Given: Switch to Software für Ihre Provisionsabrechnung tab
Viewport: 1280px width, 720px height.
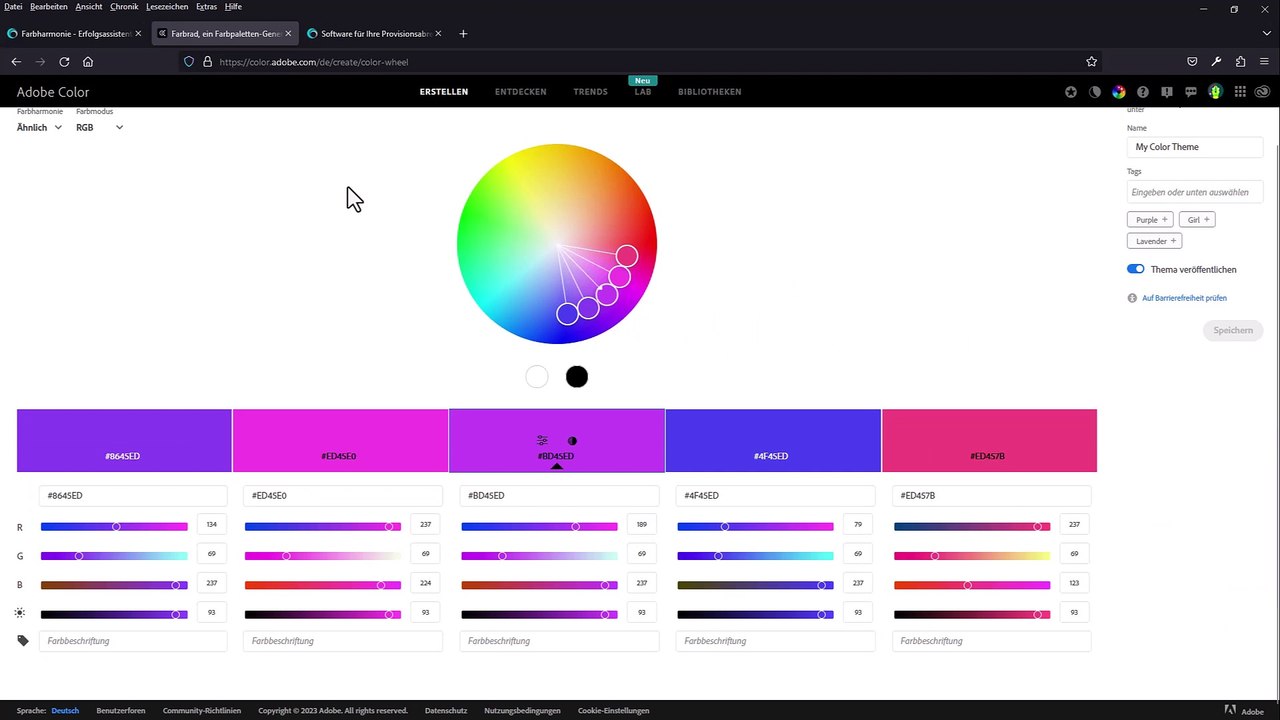Looking at the screenshot, I should point(375,33).
